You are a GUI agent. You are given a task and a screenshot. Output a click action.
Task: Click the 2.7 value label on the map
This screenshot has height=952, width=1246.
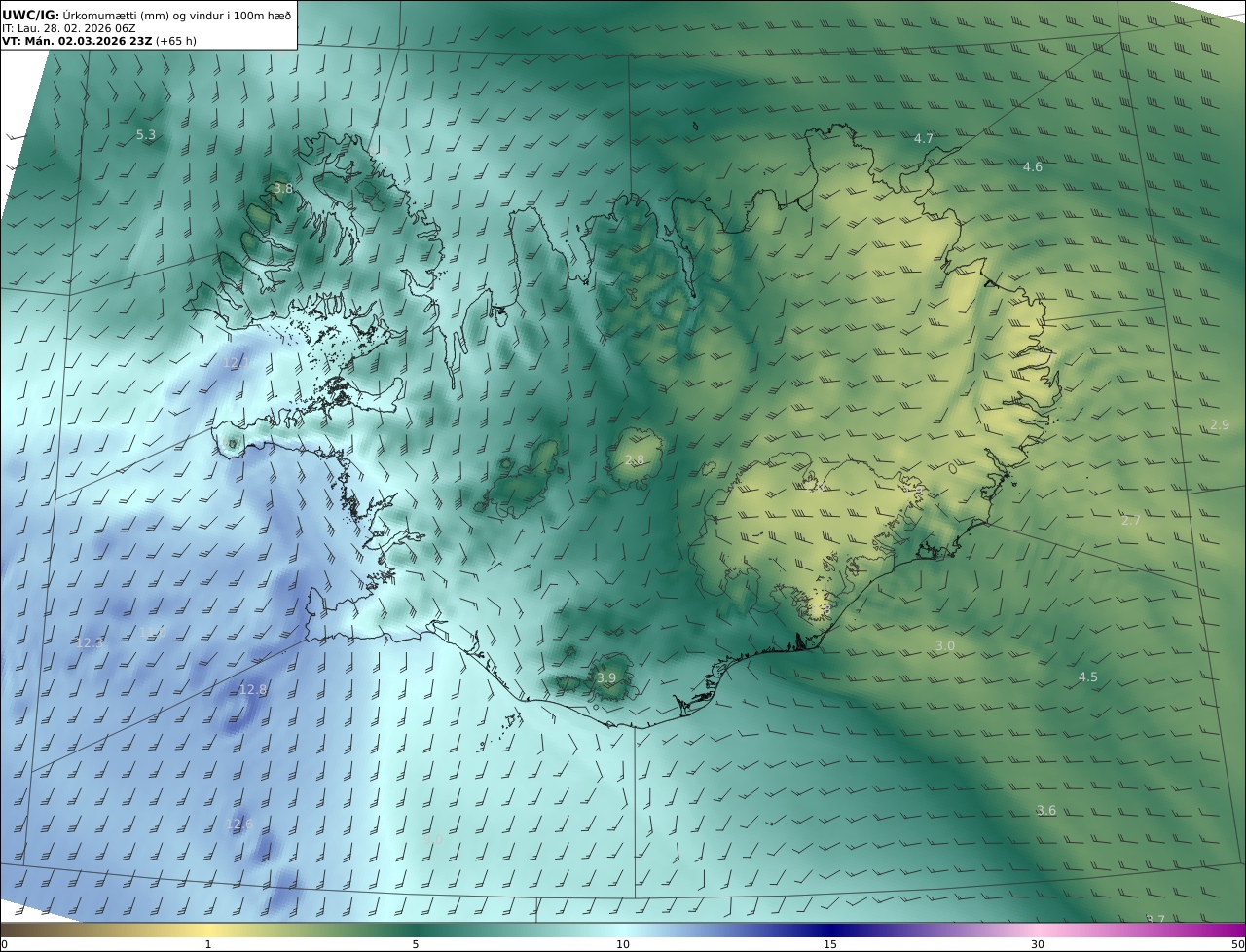click(1131, 521)
